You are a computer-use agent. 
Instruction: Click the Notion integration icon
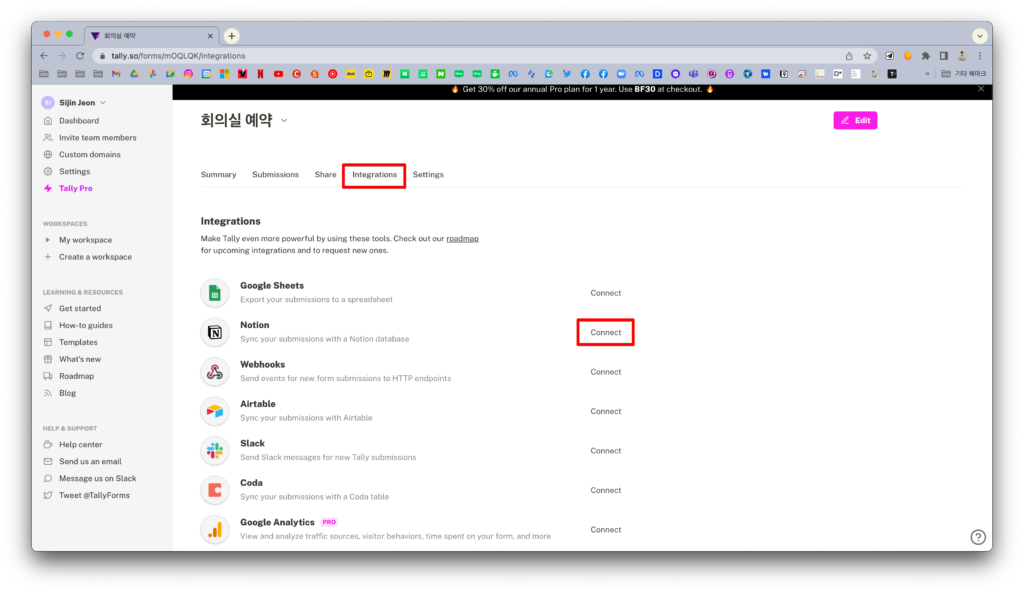click(215, 331)
